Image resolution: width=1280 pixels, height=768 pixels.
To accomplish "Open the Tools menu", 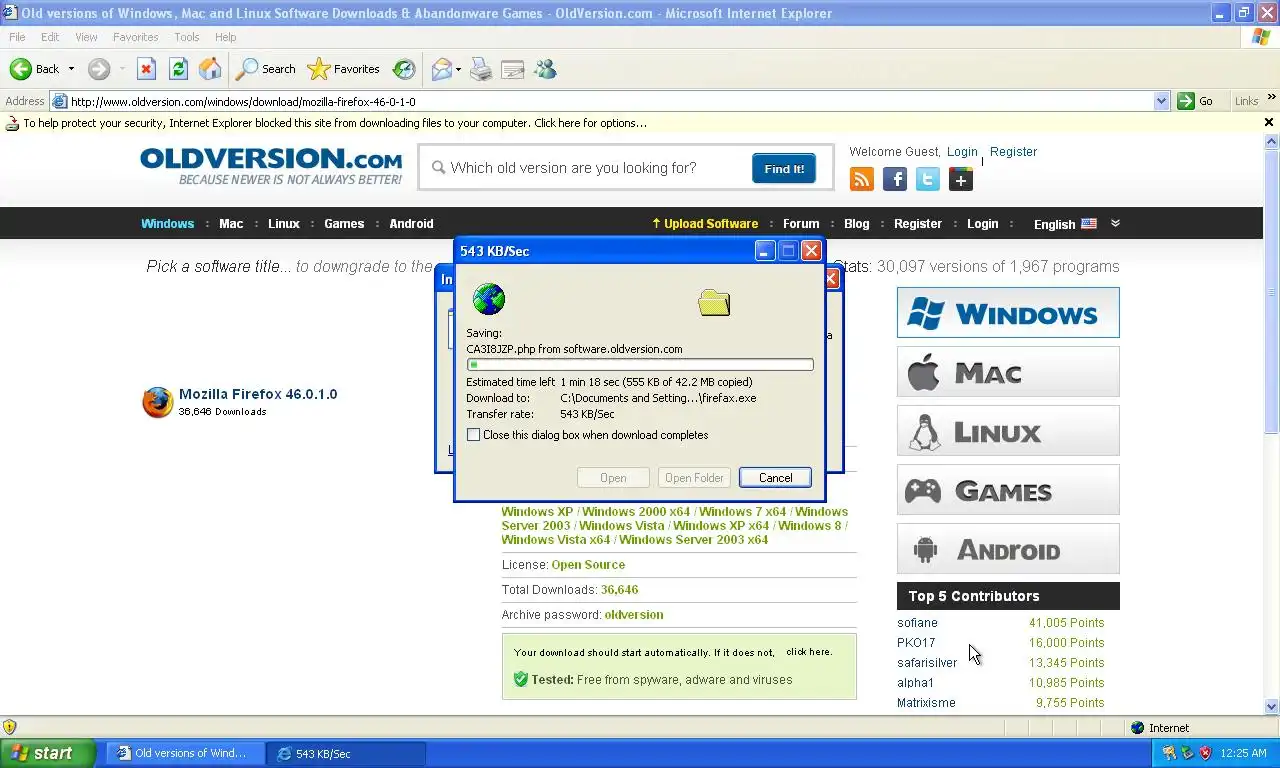I will point(187,37).
